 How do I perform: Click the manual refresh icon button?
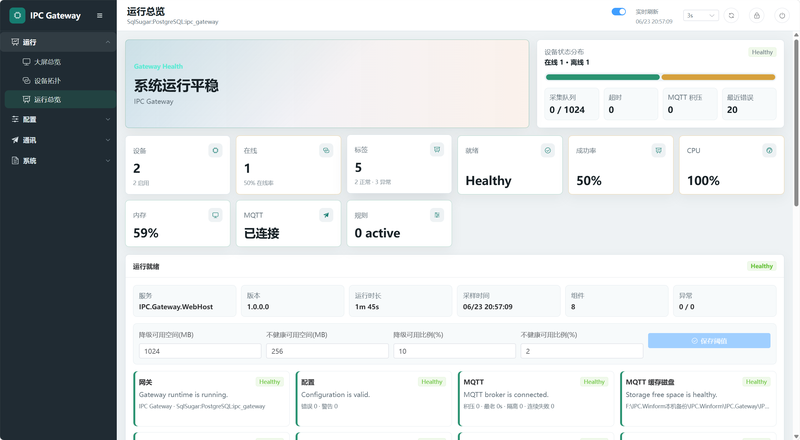tap(731, 15)
